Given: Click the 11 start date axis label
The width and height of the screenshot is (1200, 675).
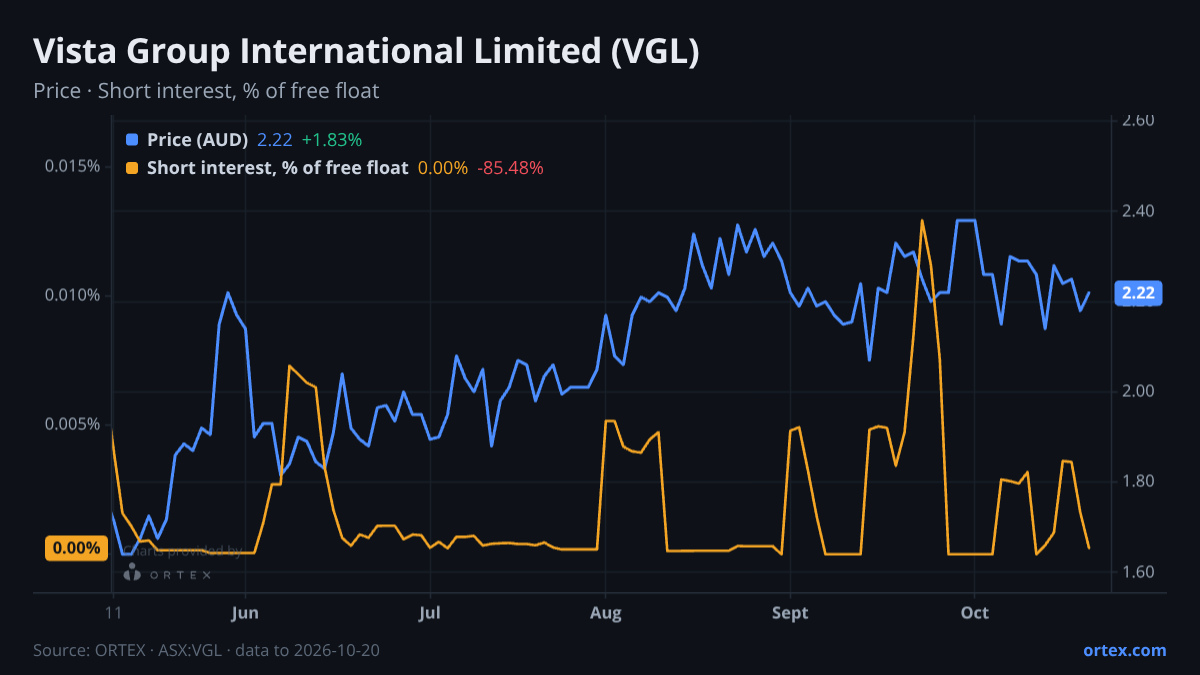Looking at the screenshot, I should [x=113, y=612].
